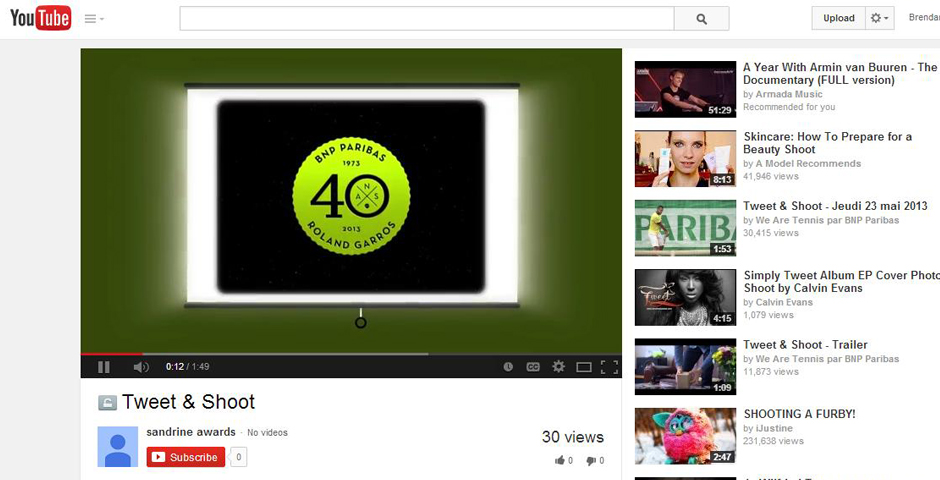Image resolution: width=940 pixels, height=480 pixels.
Task: Click the '0:12 / 1:49' time display
Action: [x=188, y=367]
